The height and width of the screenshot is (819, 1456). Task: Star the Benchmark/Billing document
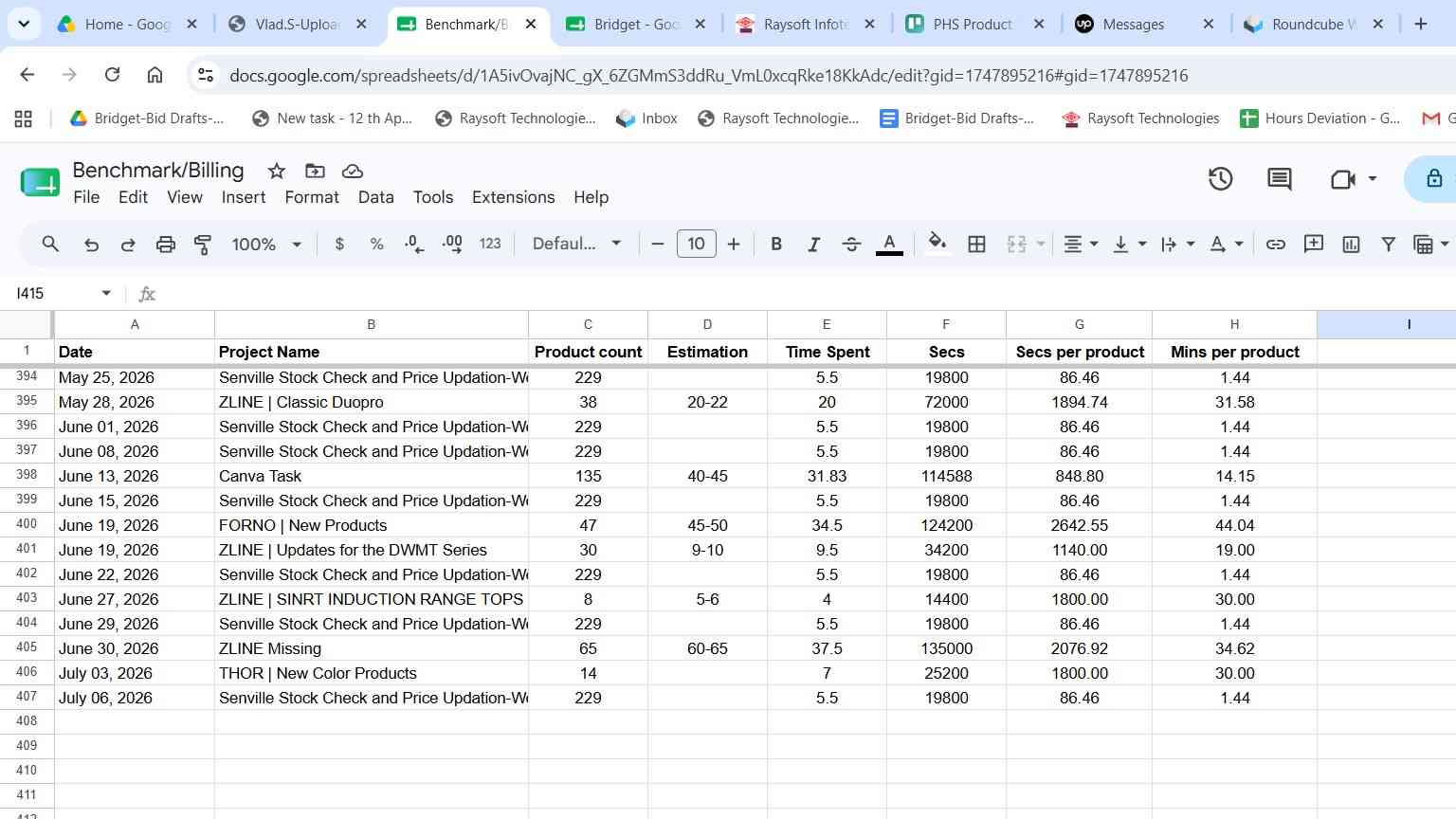click(x=277, y=171)
